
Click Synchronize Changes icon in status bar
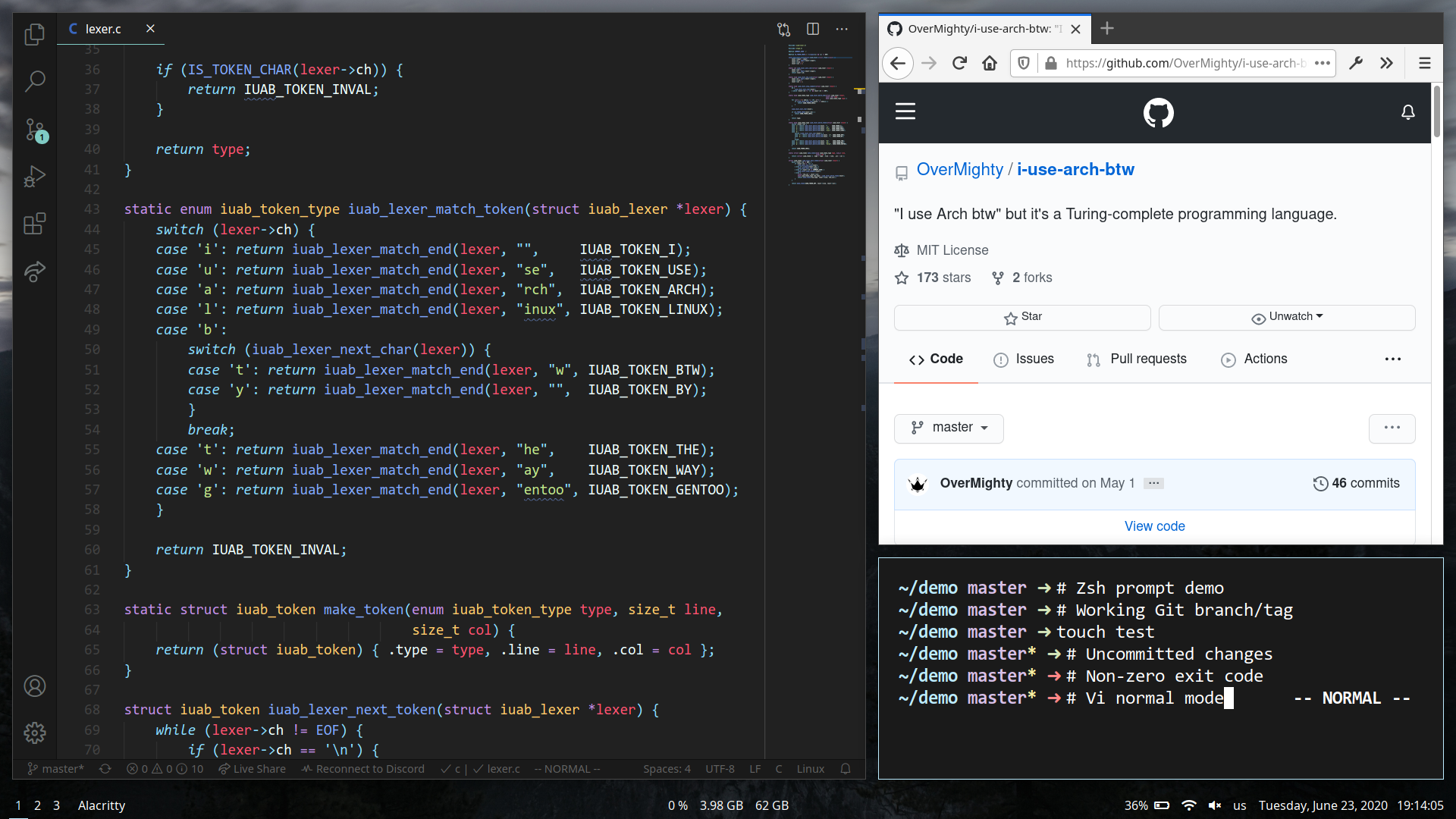(x=105, y=769)
